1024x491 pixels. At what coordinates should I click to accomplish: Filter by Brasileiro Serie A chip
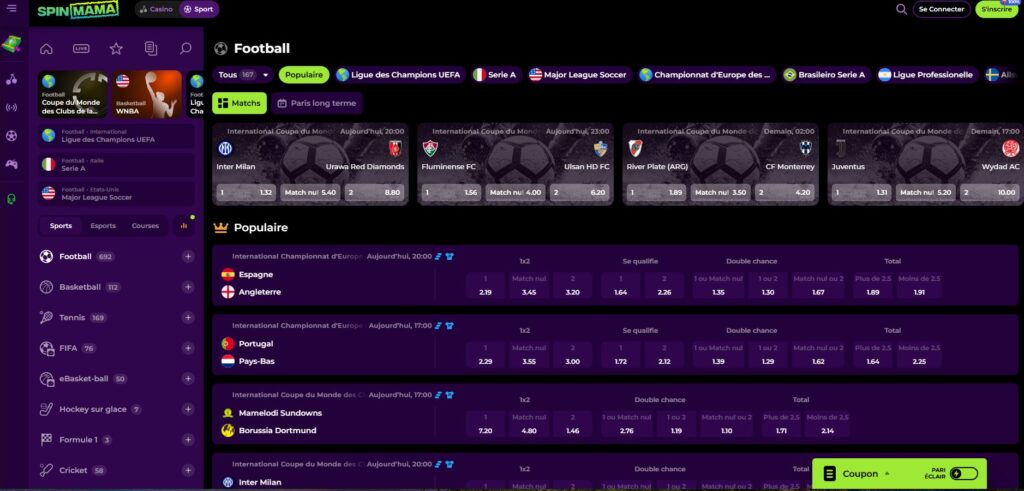[824, 75]
